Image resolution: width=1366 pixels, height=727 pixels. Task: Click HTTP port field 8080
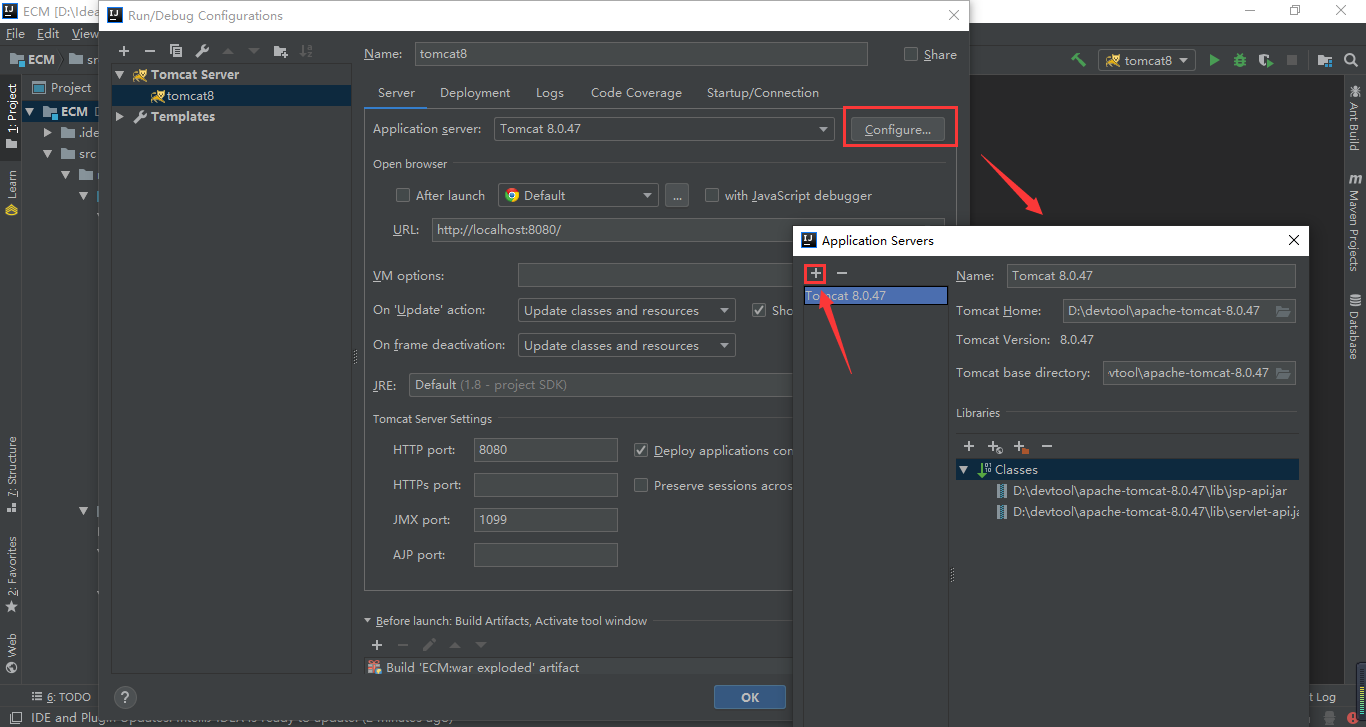pyautogui.click(x=546, y=450)
